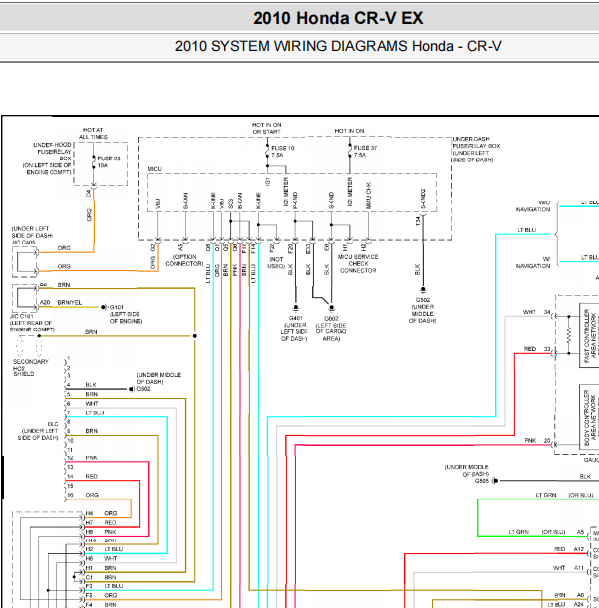This screenshot has height=608, width=599.
Task: Click the 'DLC' under left side of dash label
Action: (53, 424)
